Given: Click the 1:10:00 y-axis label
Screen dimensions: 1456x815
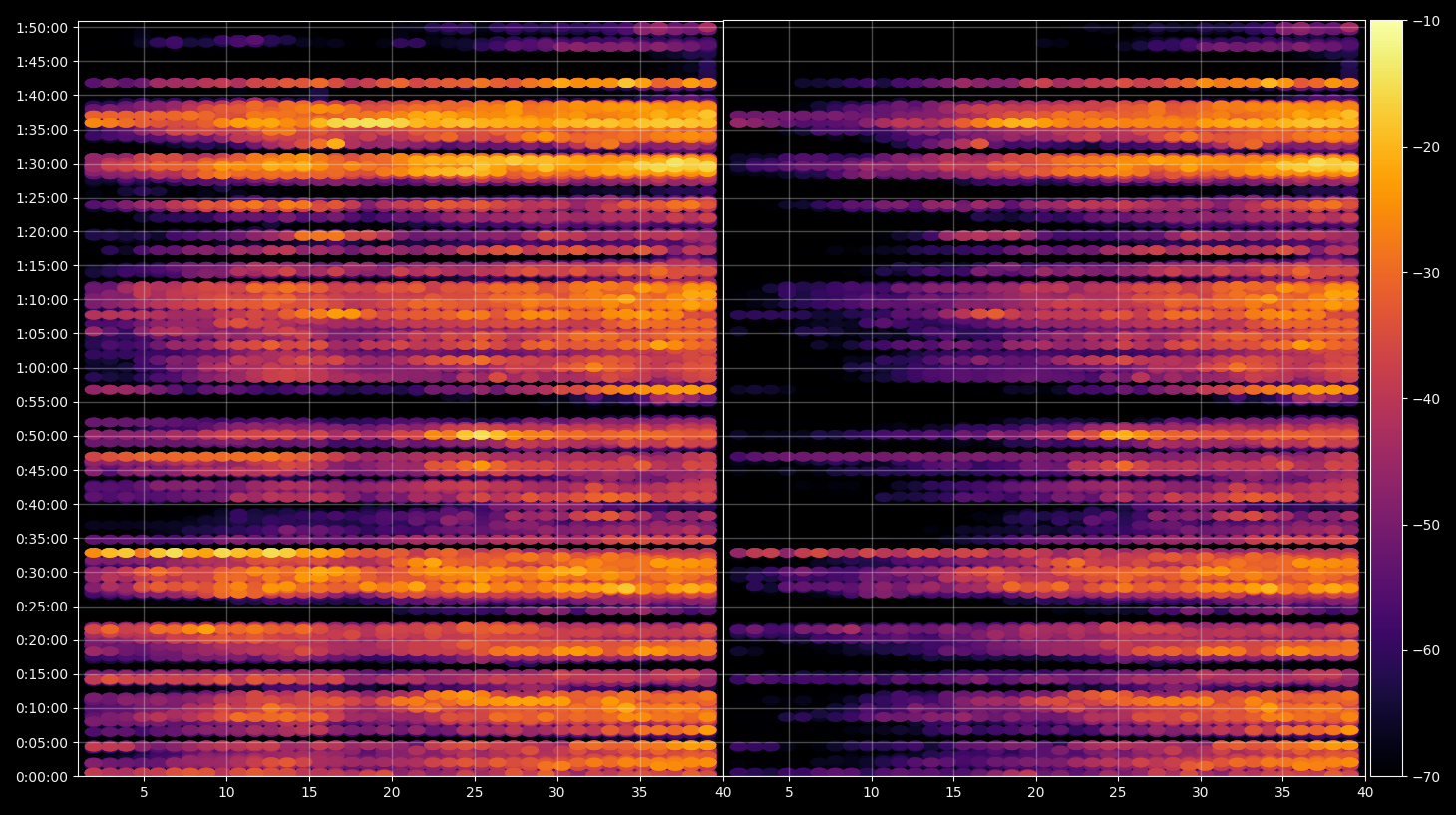Looking at the screenshot, I should tap(42, 300).
